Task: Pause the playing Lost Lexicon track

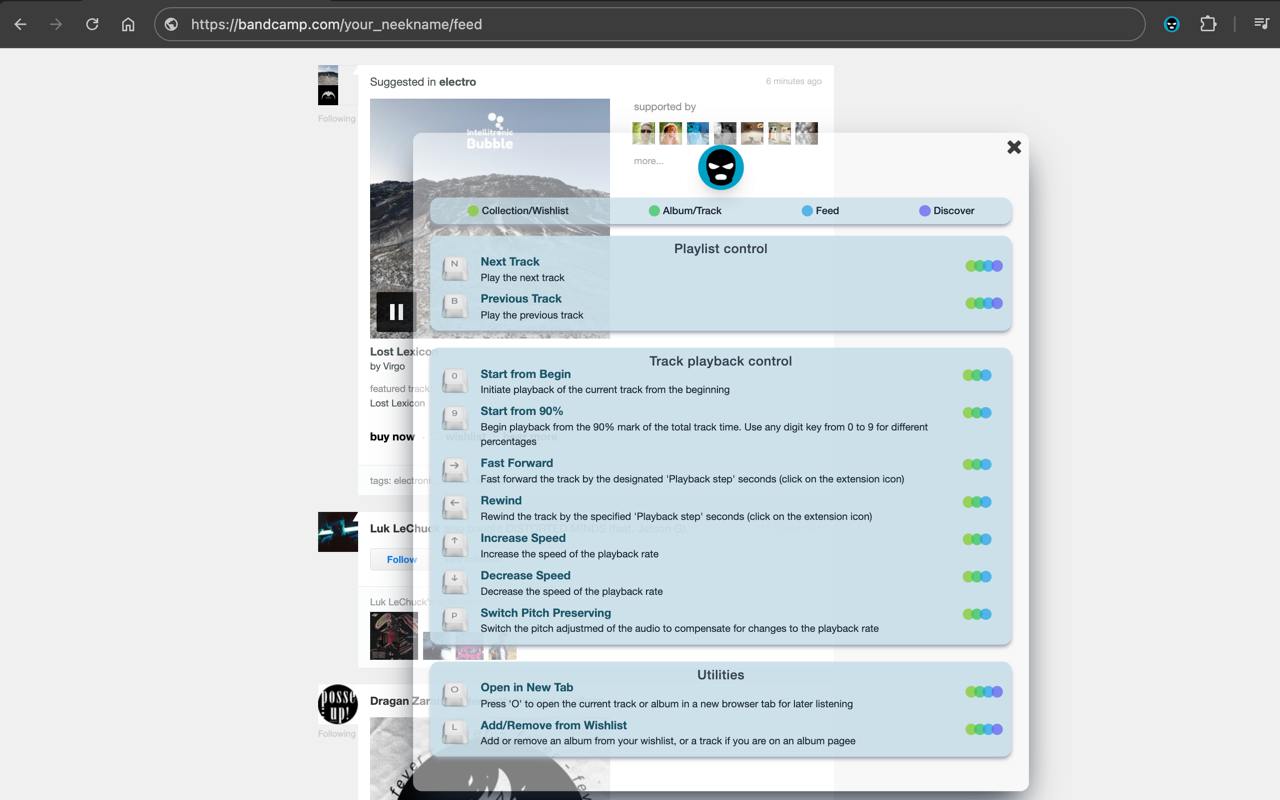Action: click(395, 311)
